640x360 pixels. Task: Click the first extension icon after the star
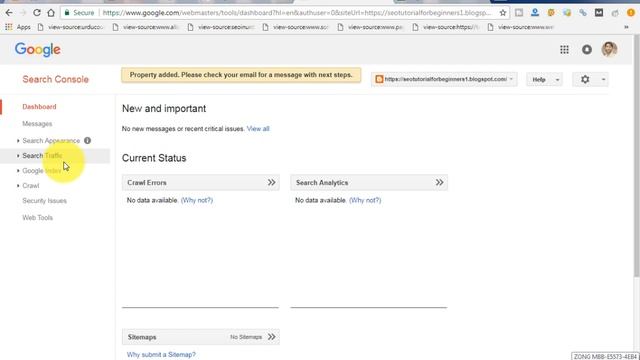(x=519, y=13)
